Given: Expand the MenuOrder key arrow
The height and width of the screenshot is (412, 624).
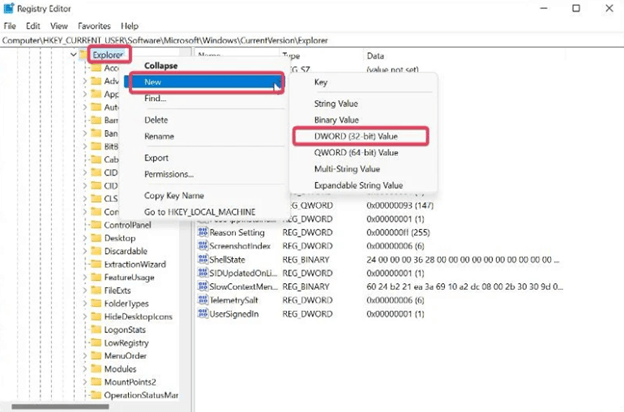Looking at the screenshot, I should point(84,356).
